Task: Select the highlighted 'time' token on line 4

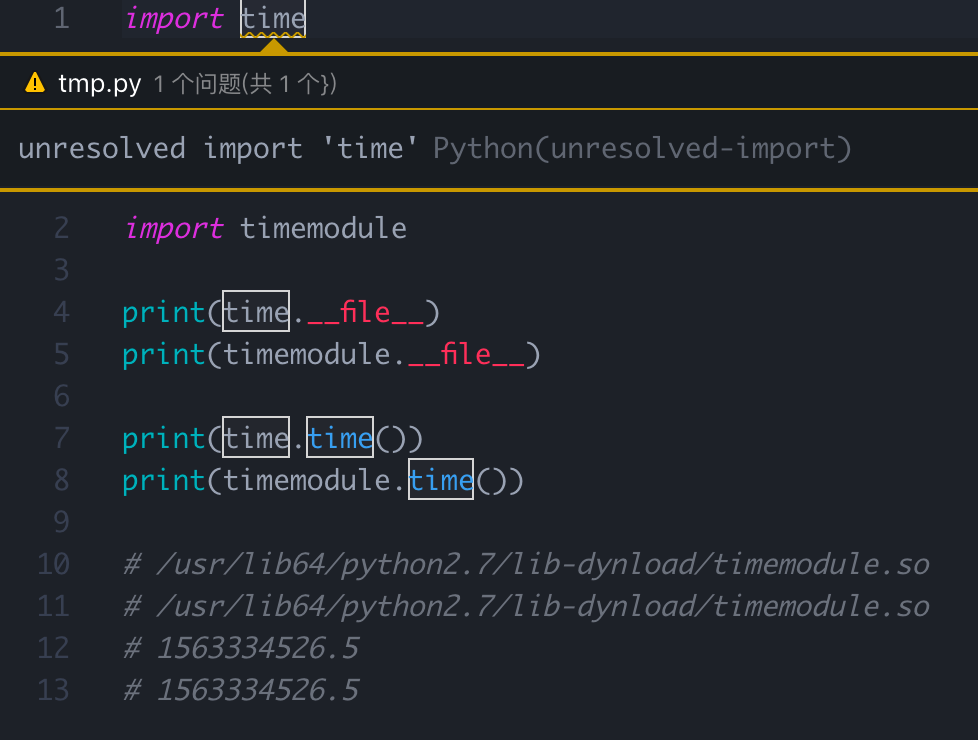Action: tap(255, 312)
